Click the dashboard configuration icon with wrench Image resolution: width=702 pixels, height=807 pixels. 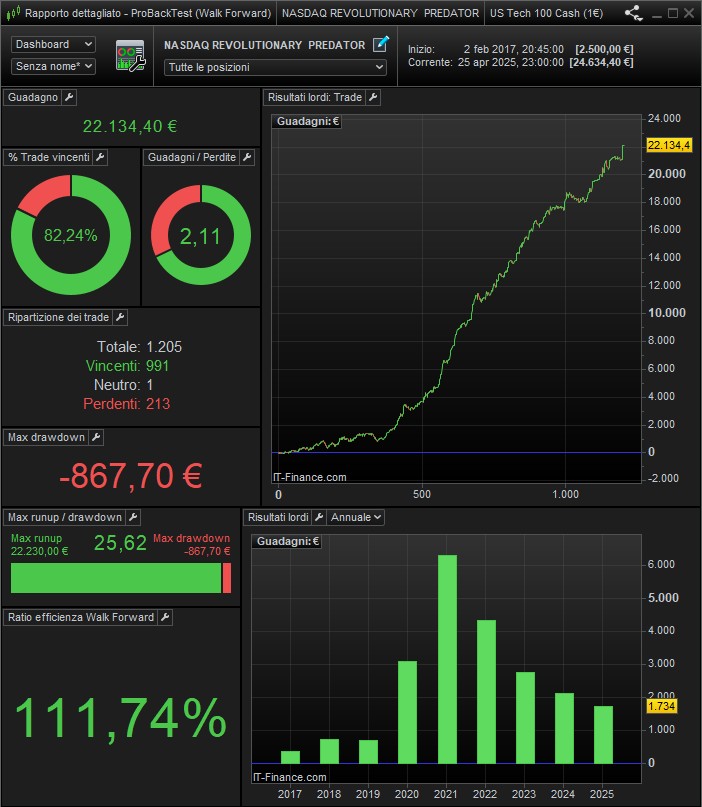pos(131,56)
